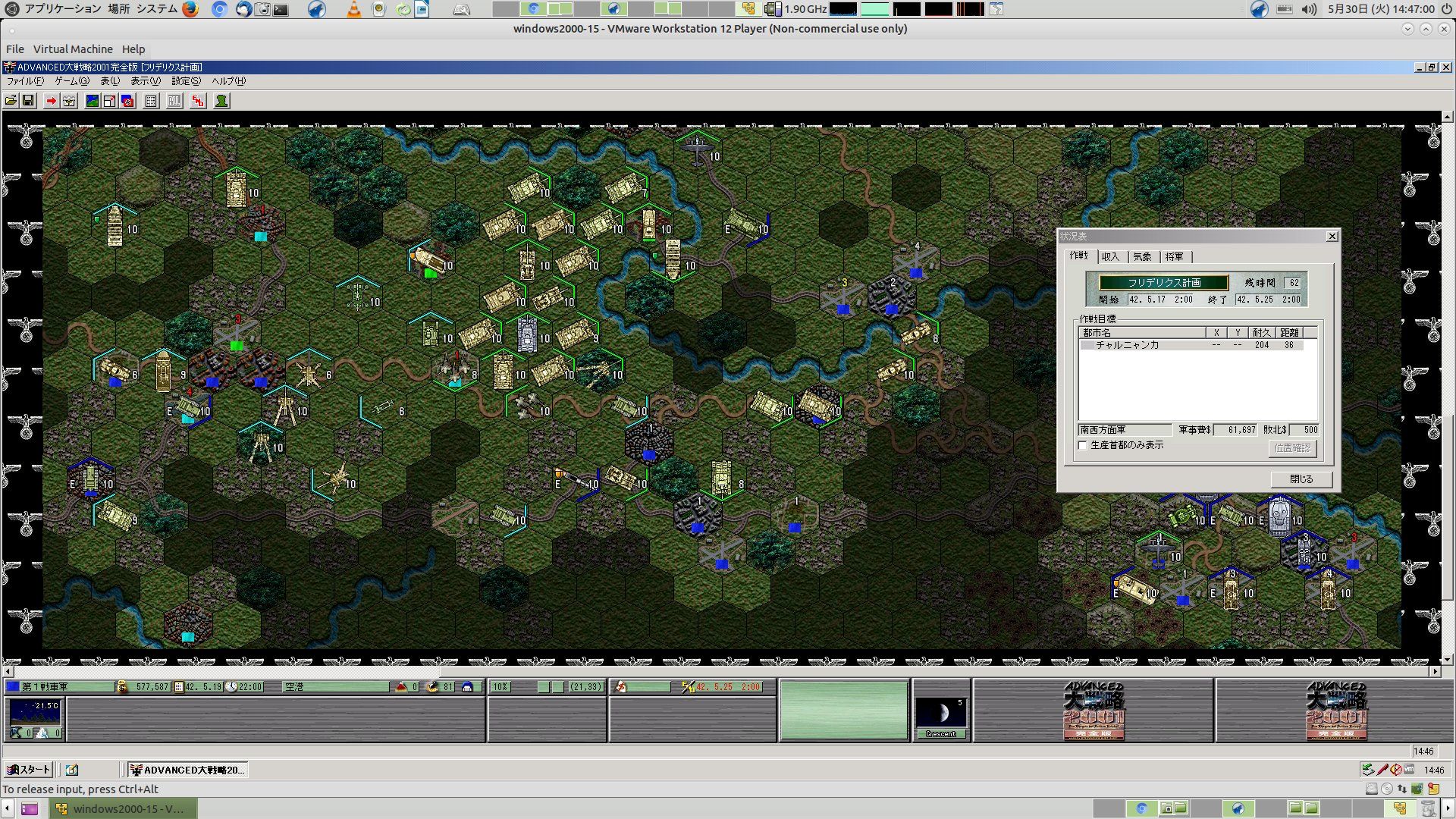
Task: Open VLC media player from the top panel
Action: pyautogui.click(x=353, y=9)
